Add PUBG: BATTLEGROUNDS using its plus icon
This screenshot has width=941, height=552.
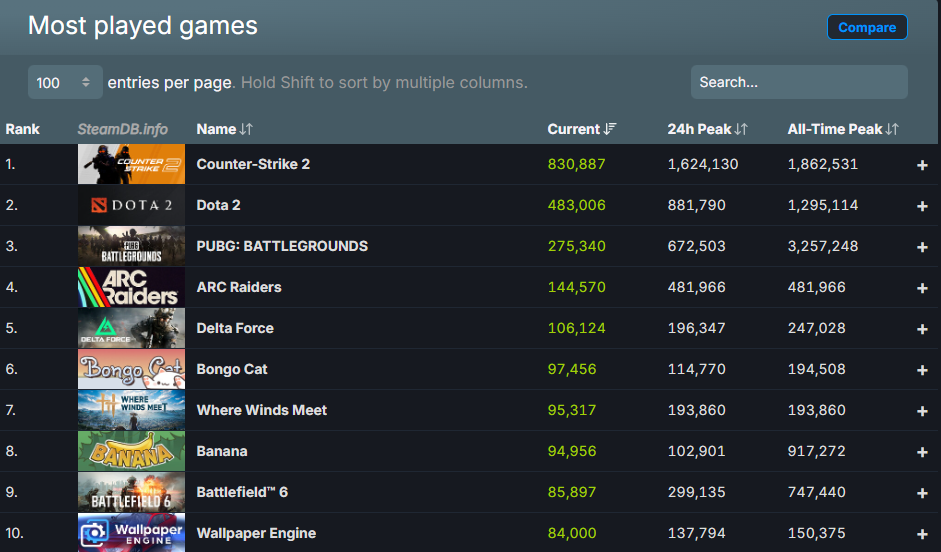pyautogui.click(x=922, y=247)
